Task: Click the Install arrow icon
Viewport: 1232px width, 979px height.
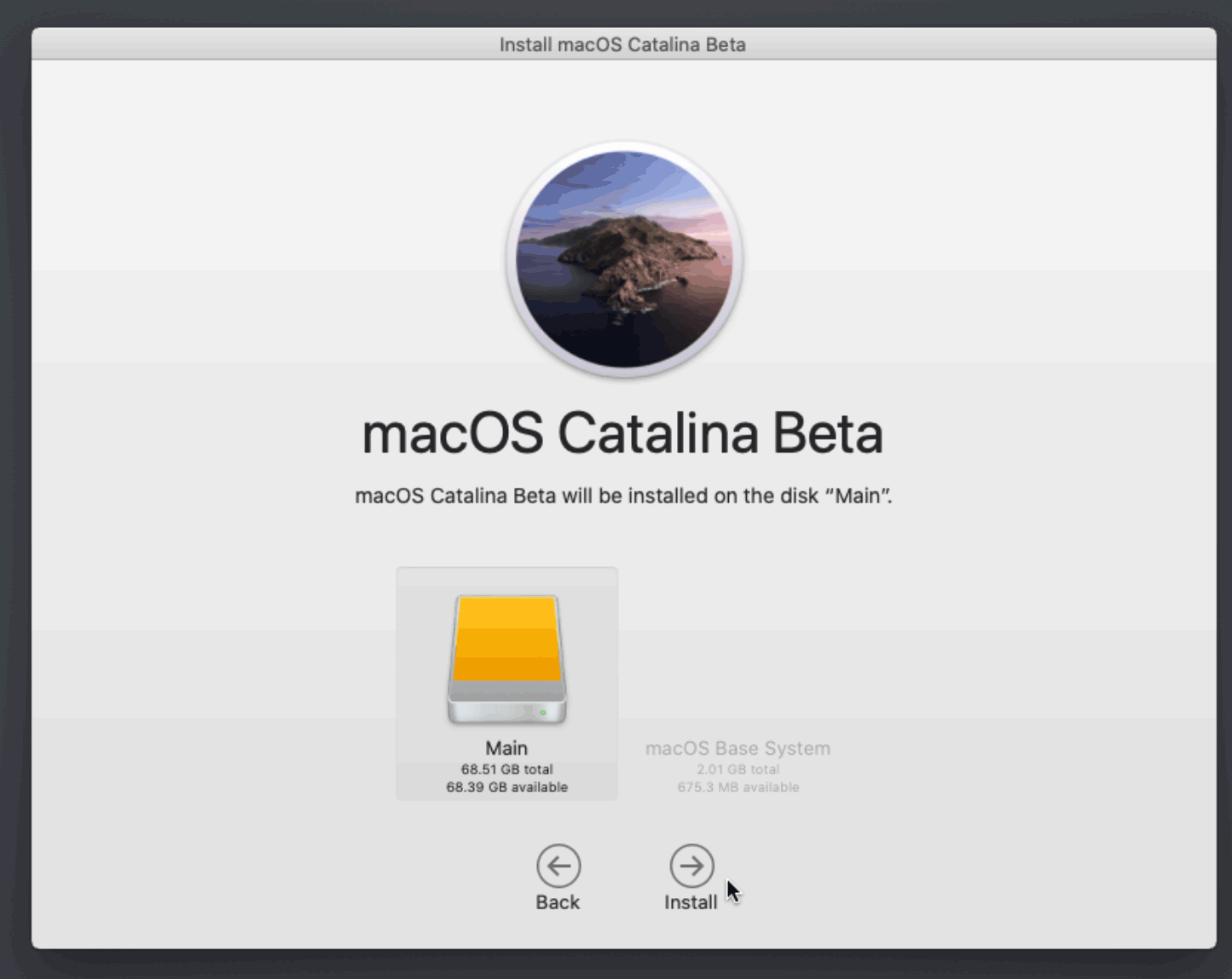Action: point(691,866)
